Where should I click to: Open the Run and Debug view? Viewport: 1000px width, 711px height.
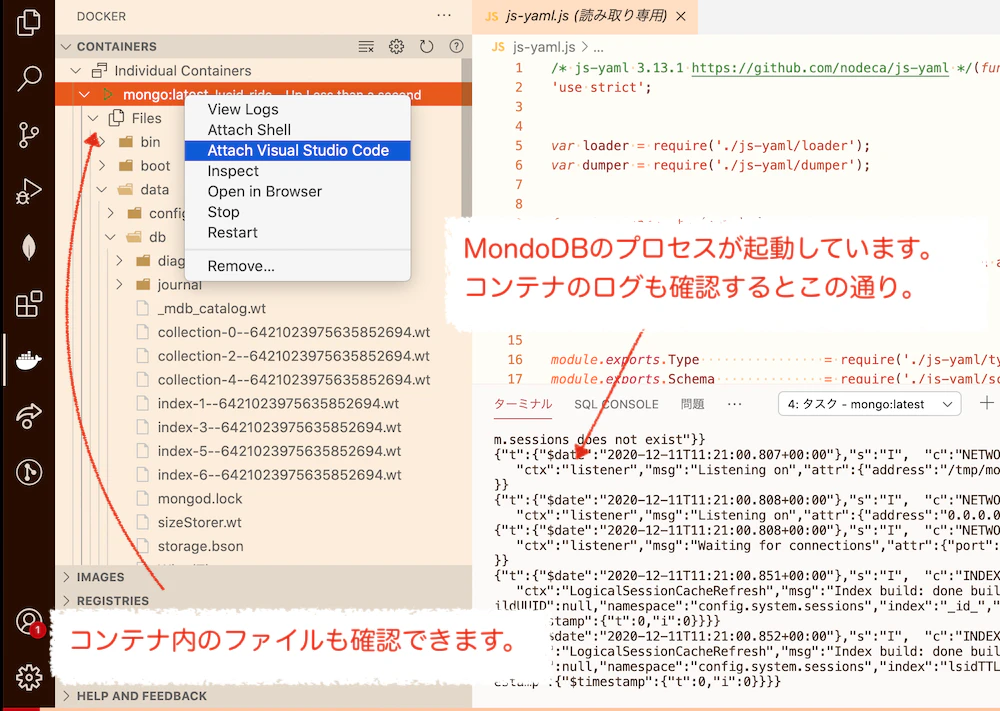pyautogui.click(x=29, y=191)
